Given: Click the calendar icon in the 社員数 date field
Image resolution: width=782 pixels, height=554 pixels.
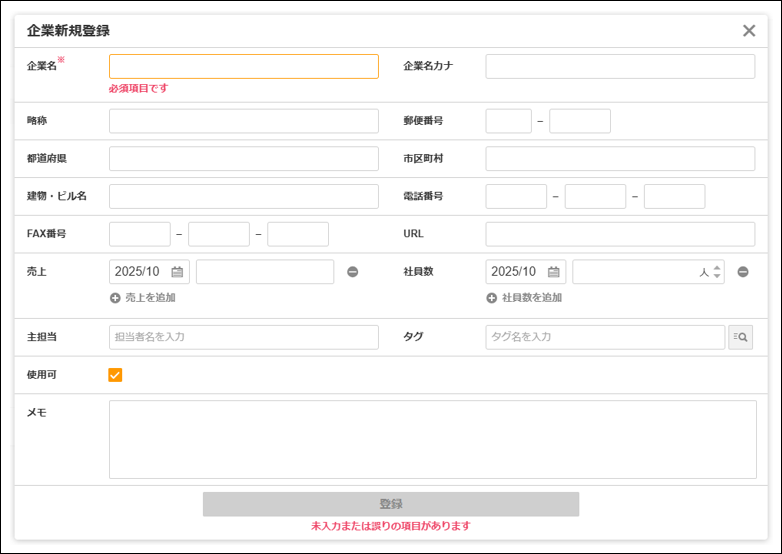Looking at the screenshot, I should coord(553,272).
